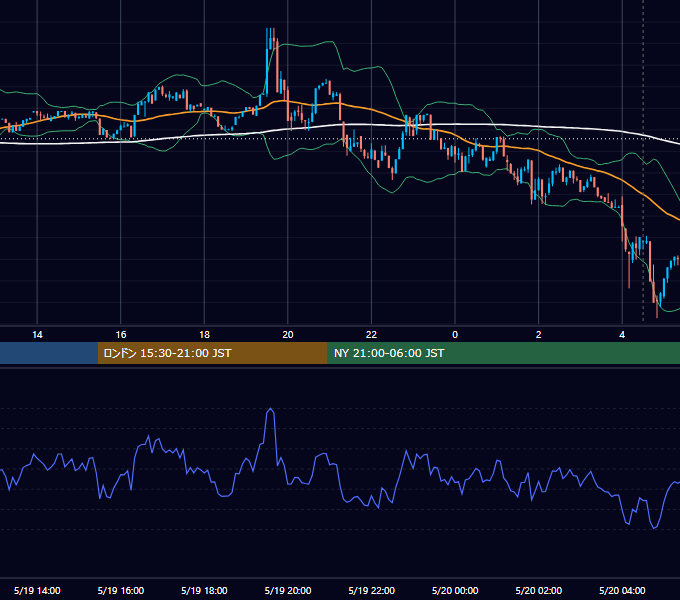Click the 5/19 22:00 date label

click(x=372, y=590)
